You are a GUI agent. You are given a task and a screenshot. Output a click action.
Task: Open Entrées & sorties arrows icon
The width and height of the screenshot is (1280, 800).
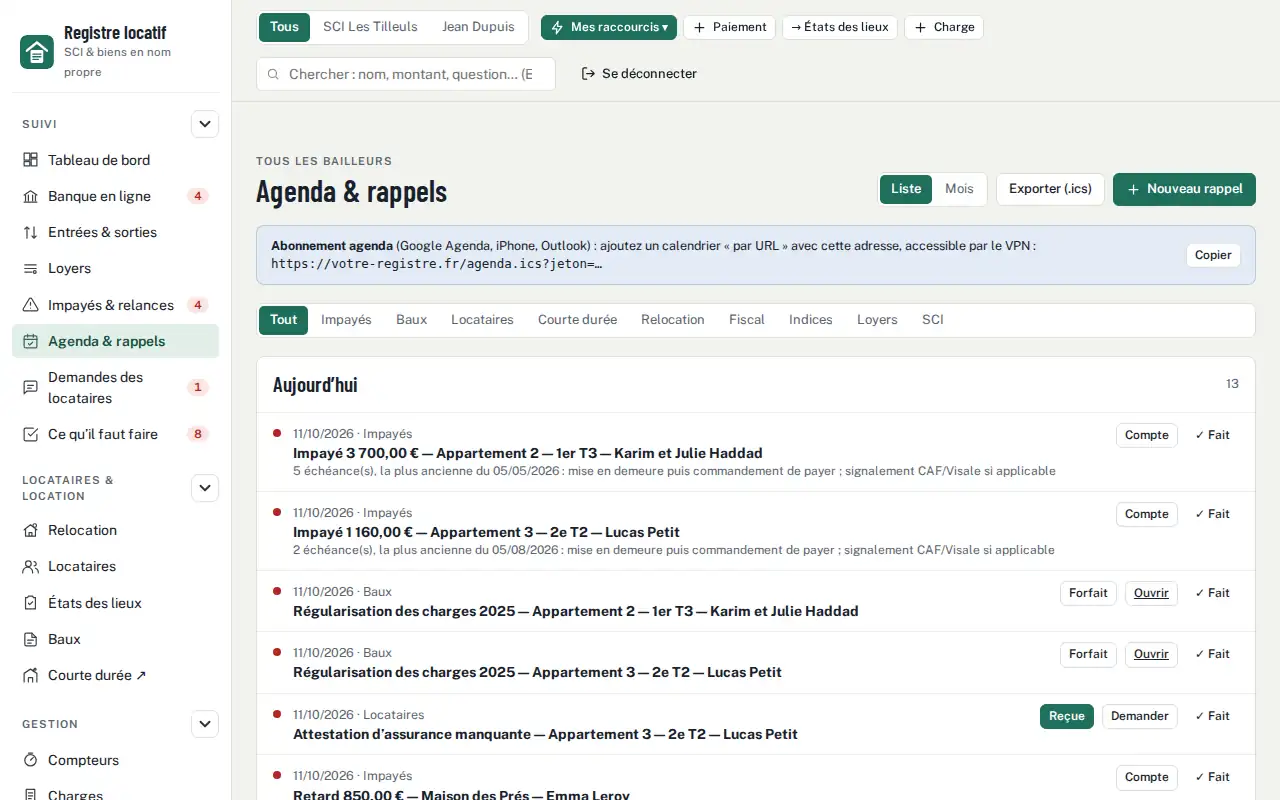(30, 232)
